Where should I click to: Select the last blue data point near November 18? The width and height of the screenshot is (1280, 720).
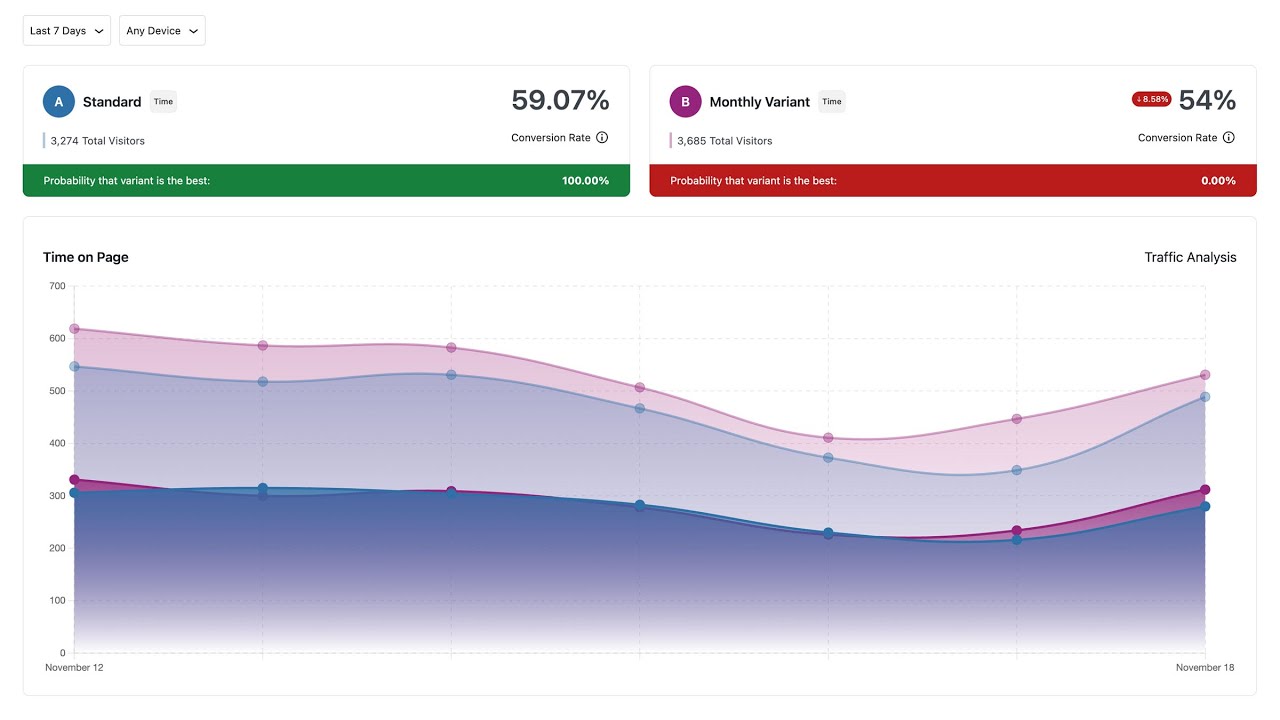[1204, 506]
